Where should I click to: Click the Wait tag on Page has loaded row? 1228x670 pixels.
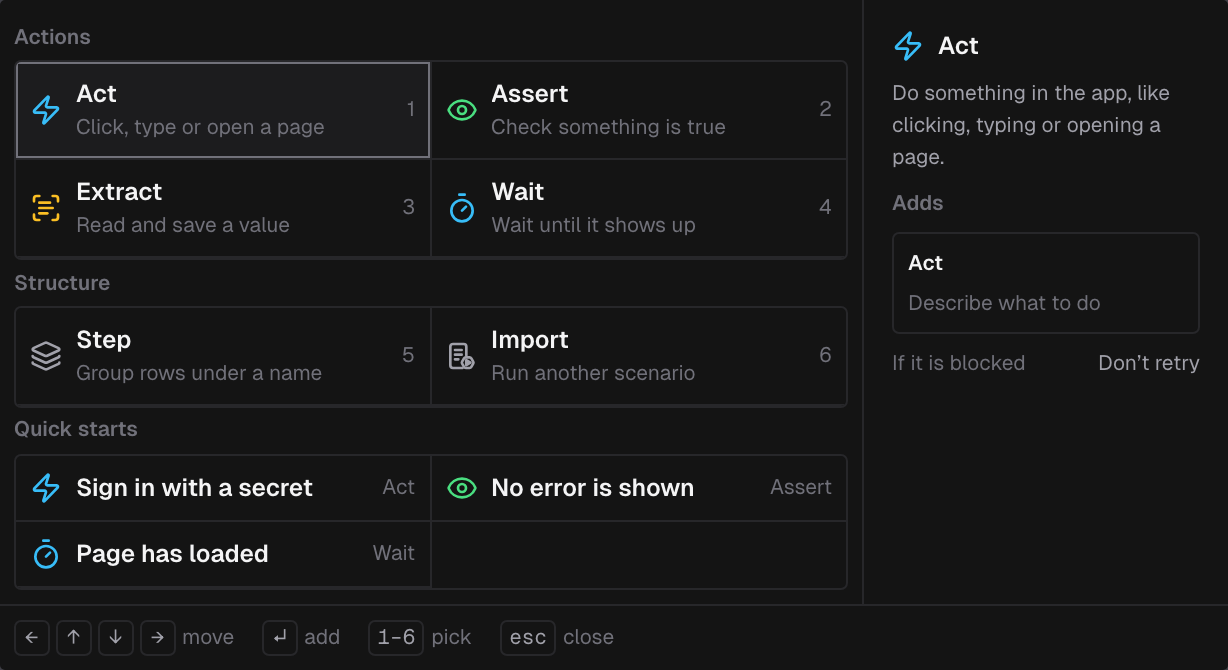[x=394, y=553]
